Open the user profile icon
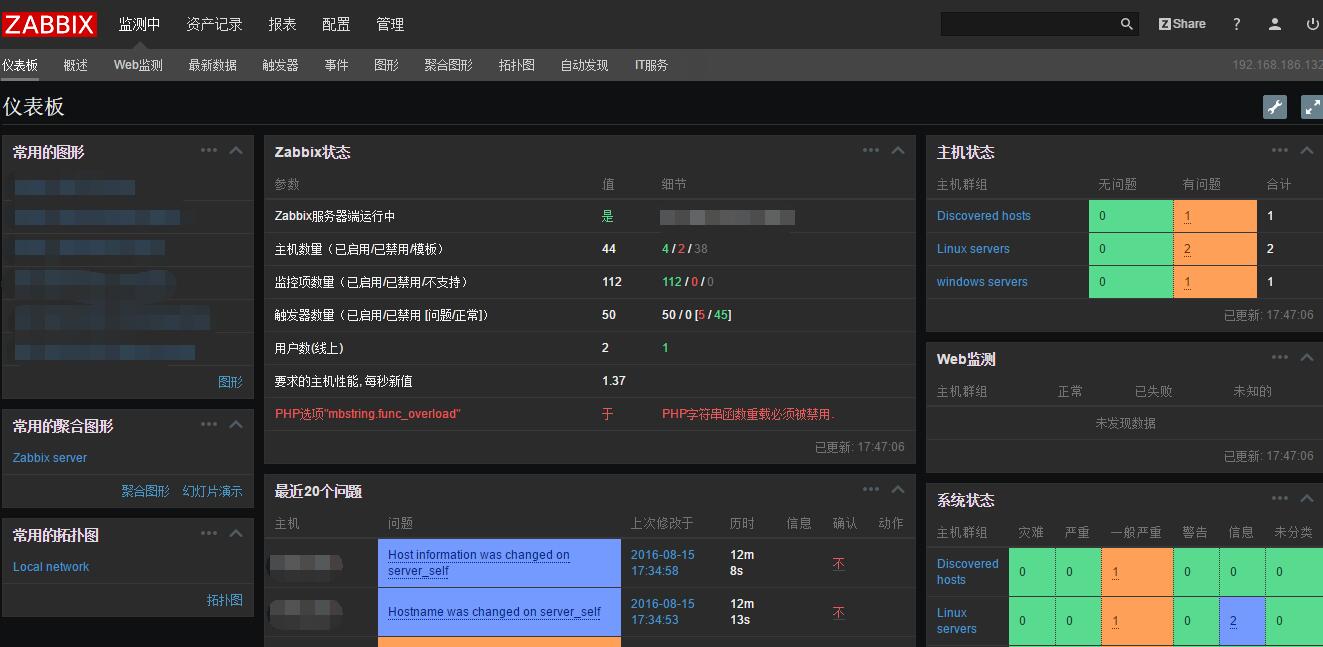This screenshot has height=647, width=1323. 1275,24
